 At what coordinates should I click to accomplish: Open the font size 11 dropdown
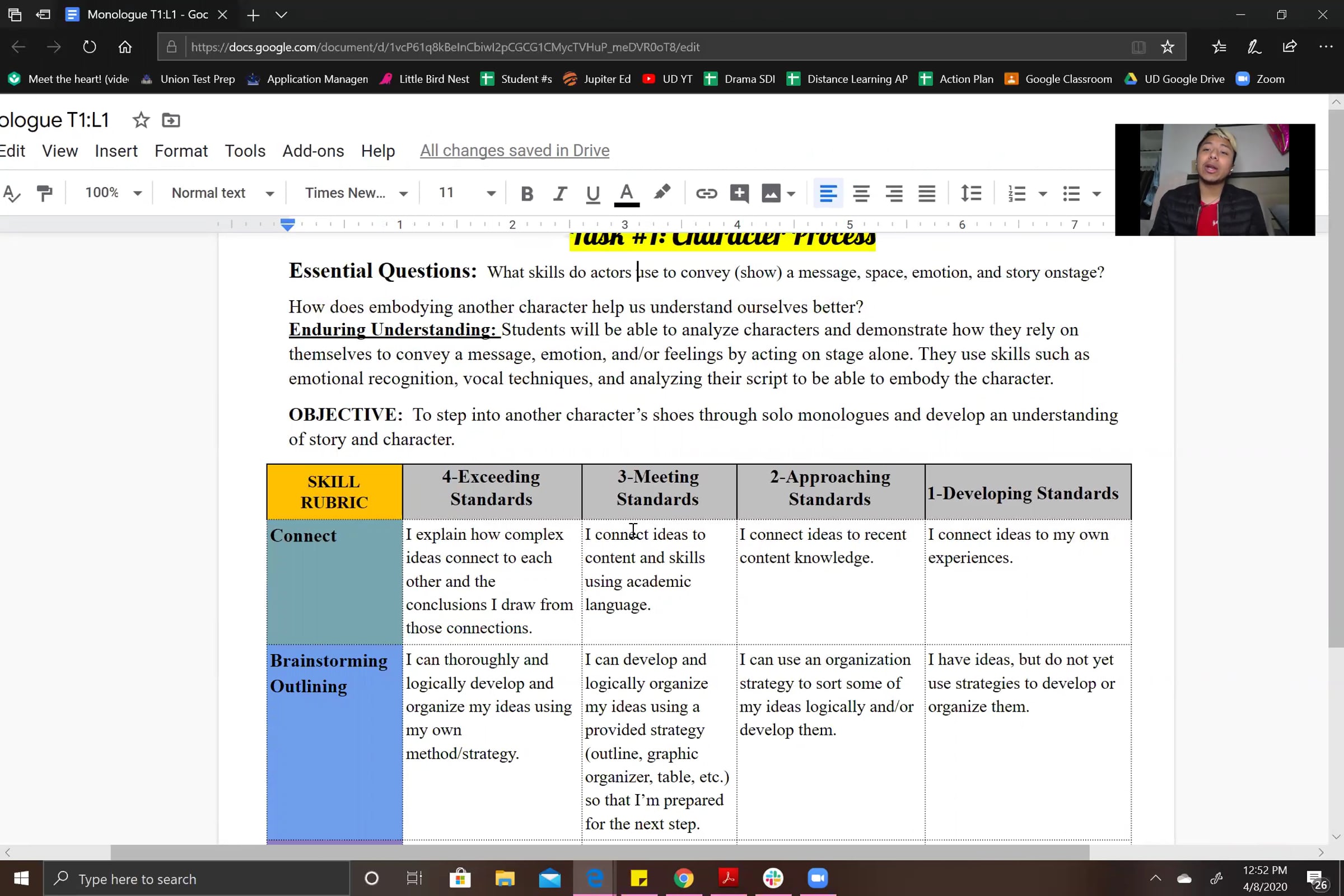(x=466, y=193)
